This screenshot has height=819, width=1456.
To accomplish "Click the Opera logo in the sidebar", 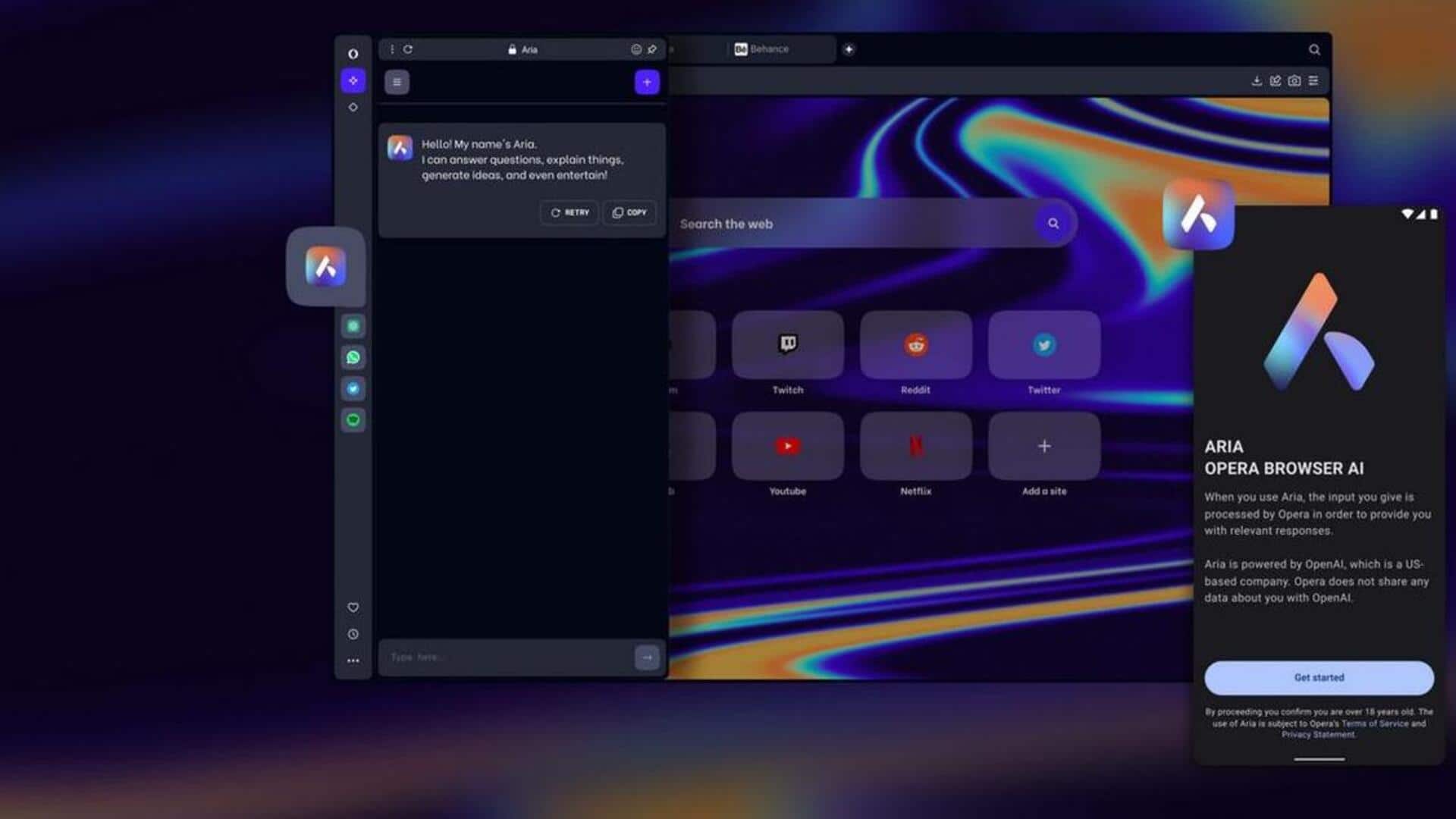I will [353, 54].
